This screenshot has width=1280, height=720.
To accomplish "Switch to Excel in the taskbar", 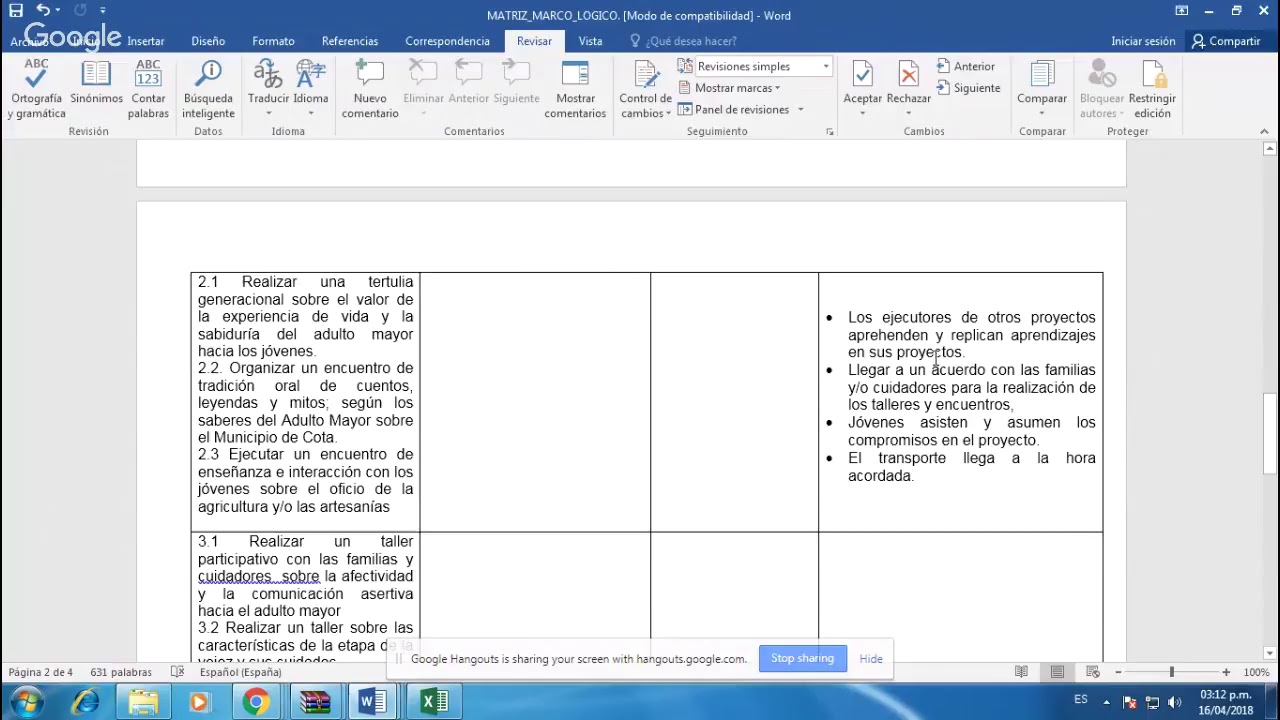I will pyautogui.click(x=434, y=702).
